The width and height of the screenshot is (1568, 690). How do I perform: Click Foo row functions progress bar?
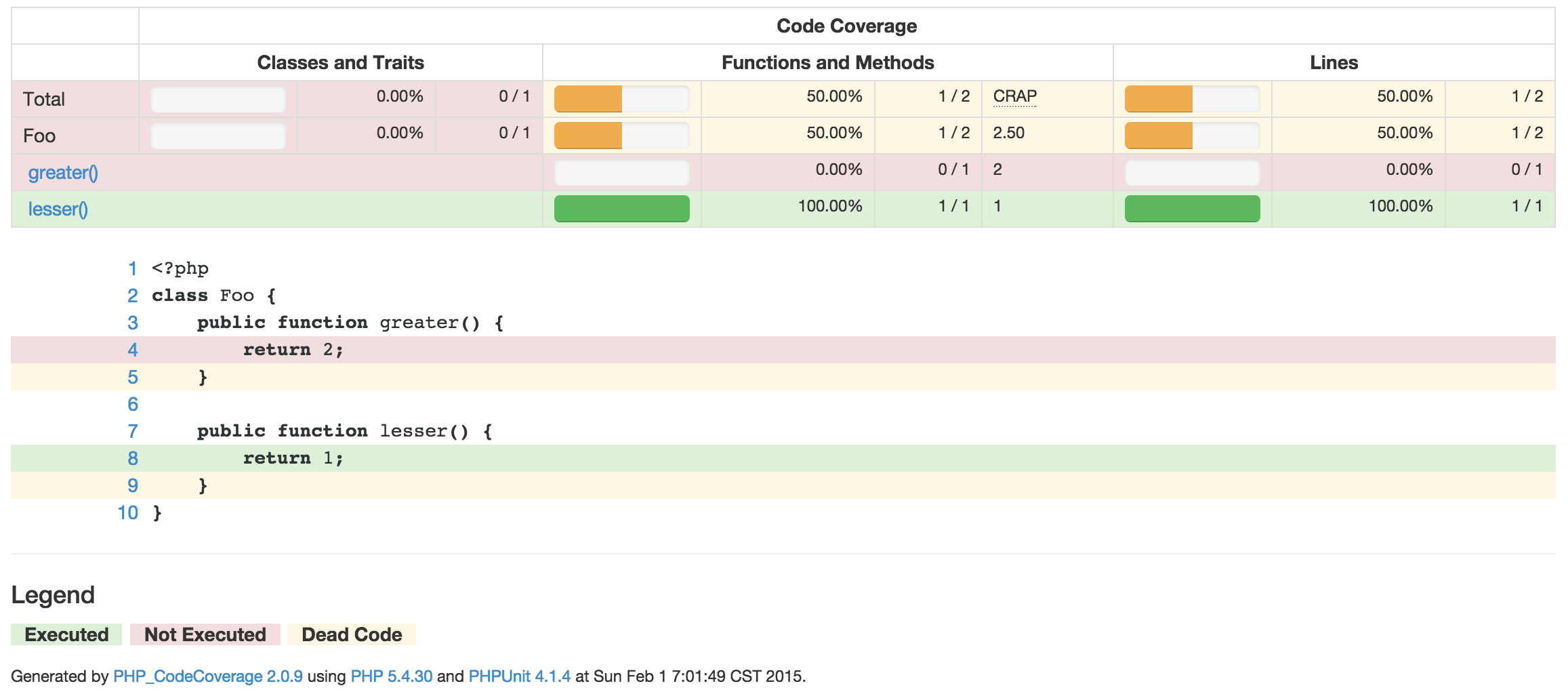(x=622, y=136)
